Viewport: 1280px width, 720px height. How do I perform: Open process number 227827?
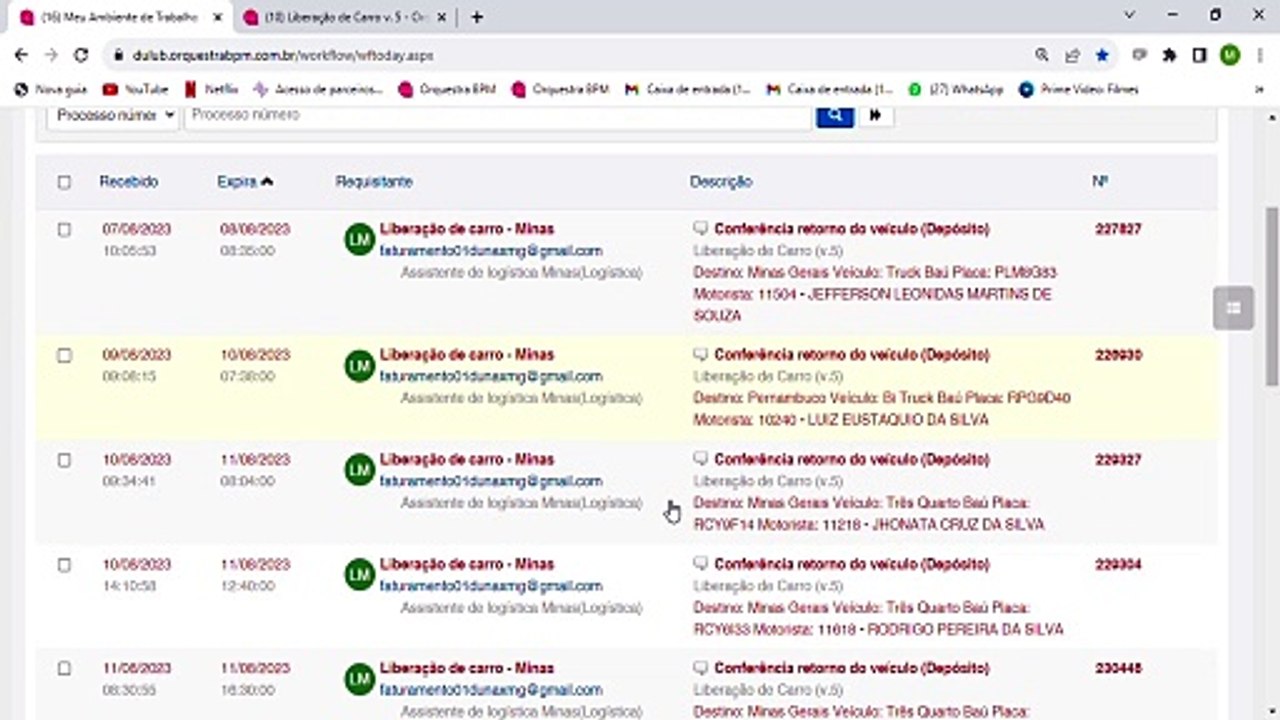tap(1118, 229)
